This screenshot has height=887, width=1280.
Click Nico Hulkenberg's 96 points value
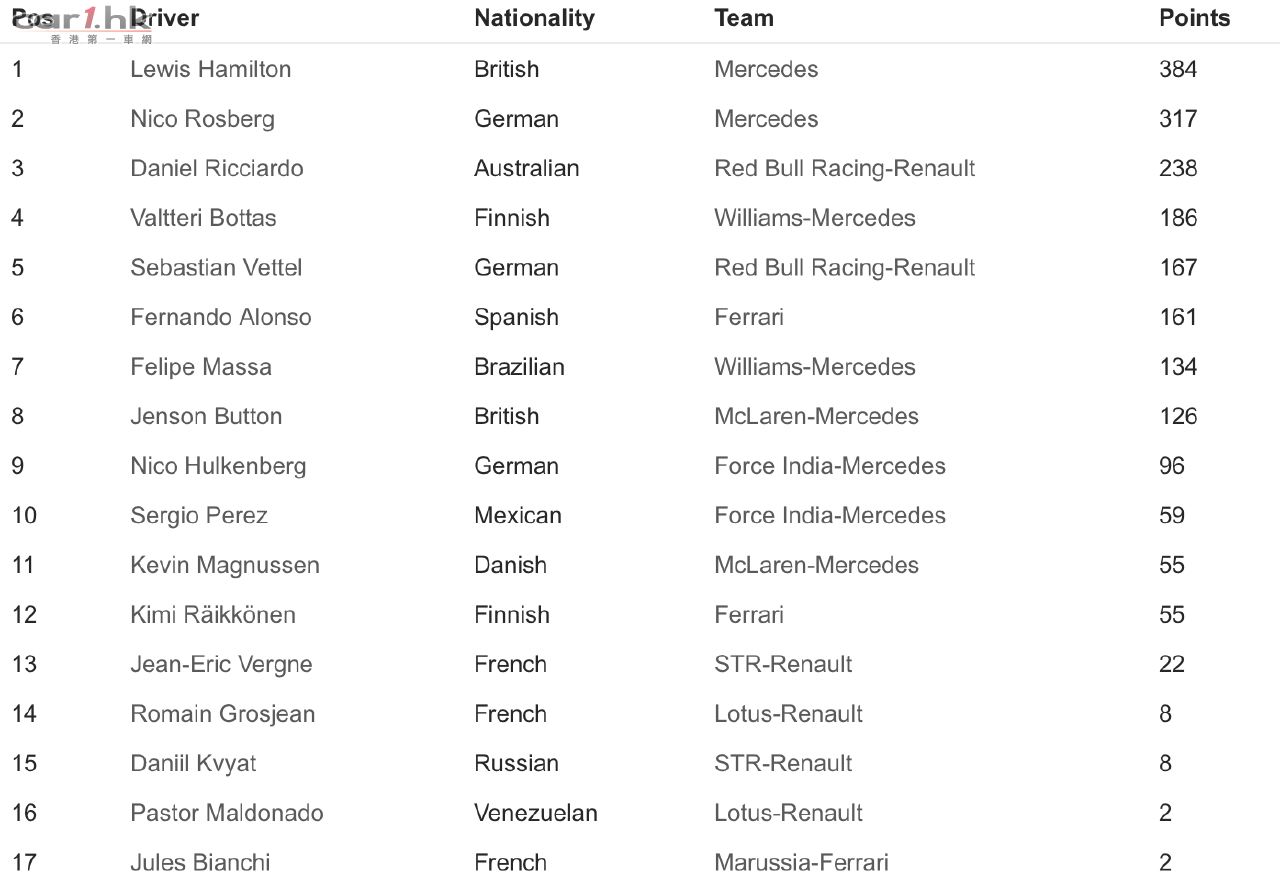tap(1172, 466)
